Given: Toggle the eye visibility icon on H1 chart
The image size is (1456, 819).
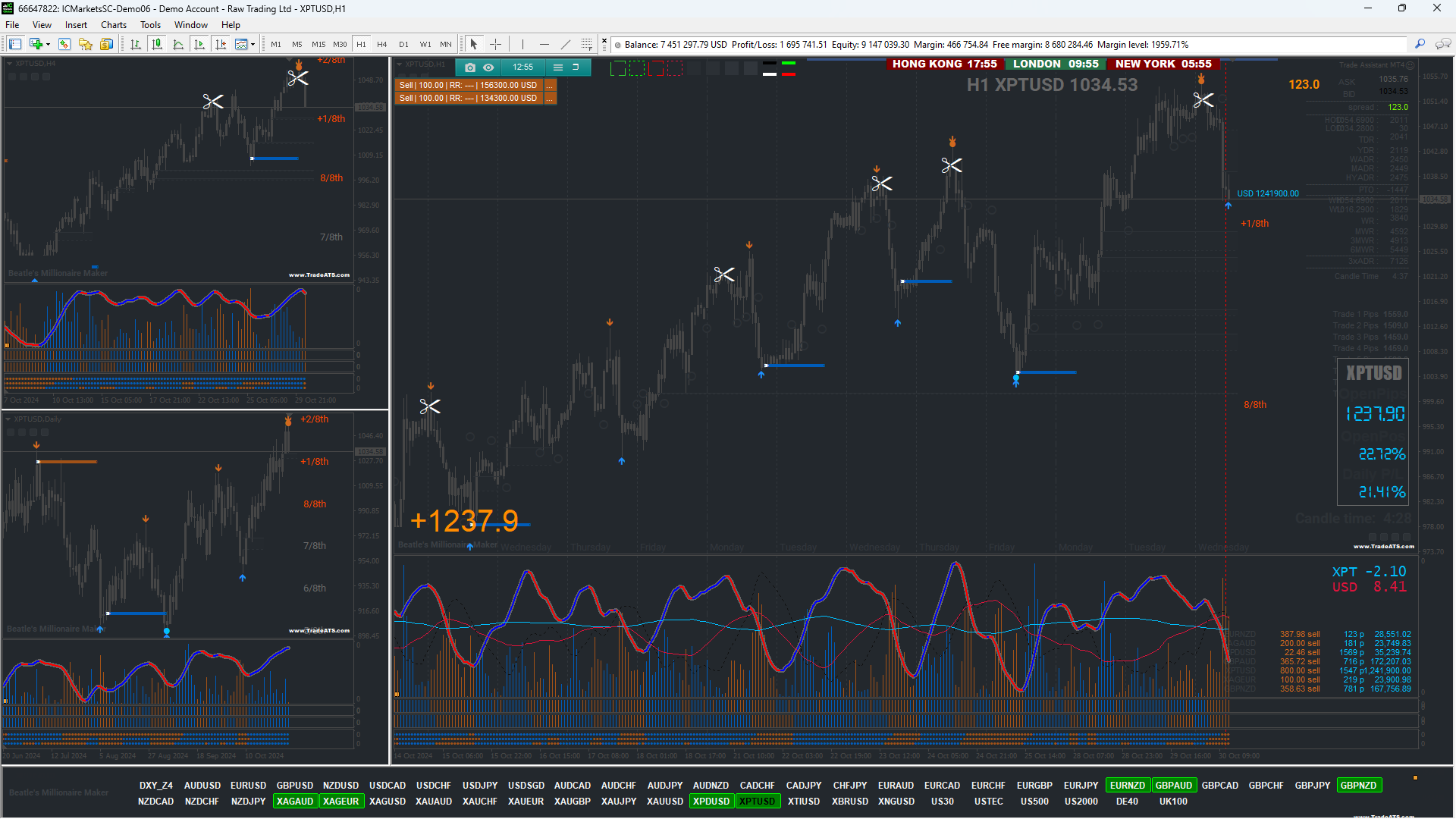Looking at the screenshot, I should point(488,67).
